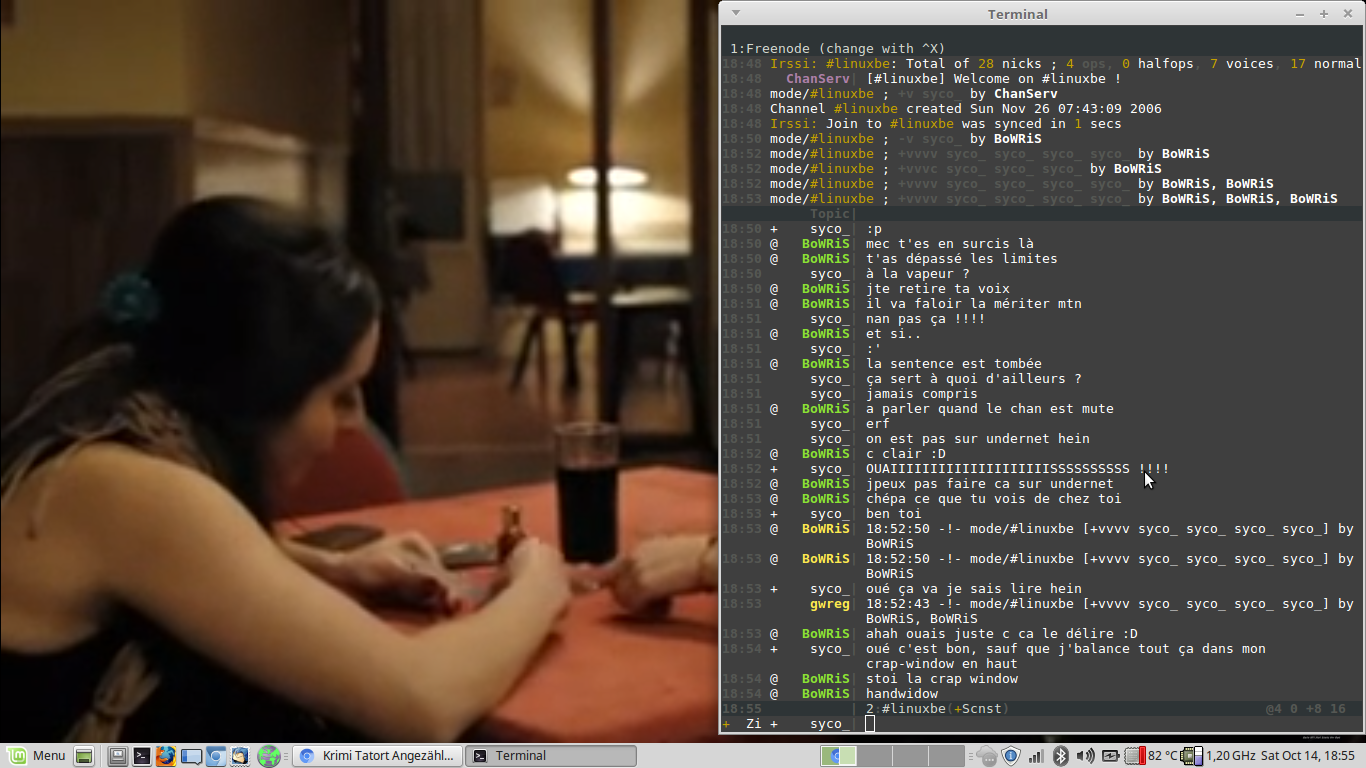
Task: Launch terminal from the panel launcher icon
Action: click(142, 756)
